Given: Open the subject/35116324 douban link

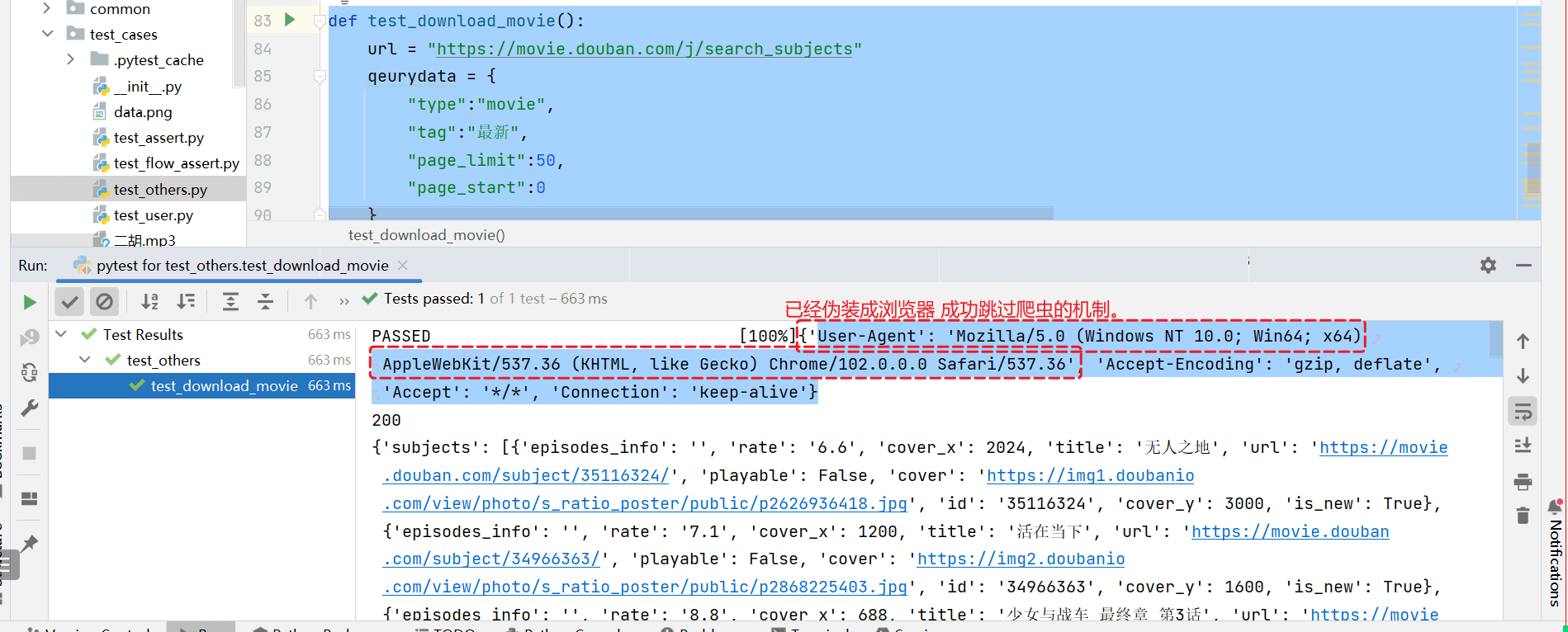Looking at the screenshot, I should point(526,475).
